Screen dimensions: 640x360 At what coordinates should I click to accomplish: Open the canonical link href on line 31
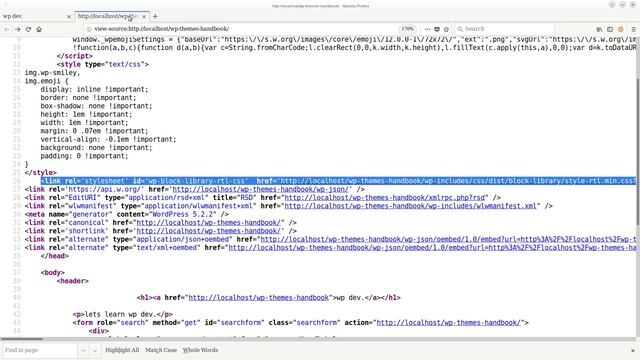point(208,222)
